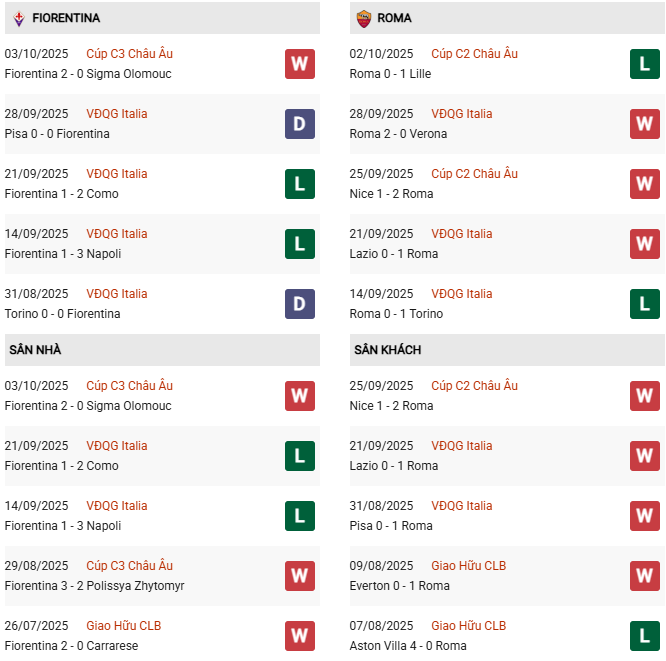Open Cúp C2 Châu Âu link for Roma-Lille

coord(474,54)
